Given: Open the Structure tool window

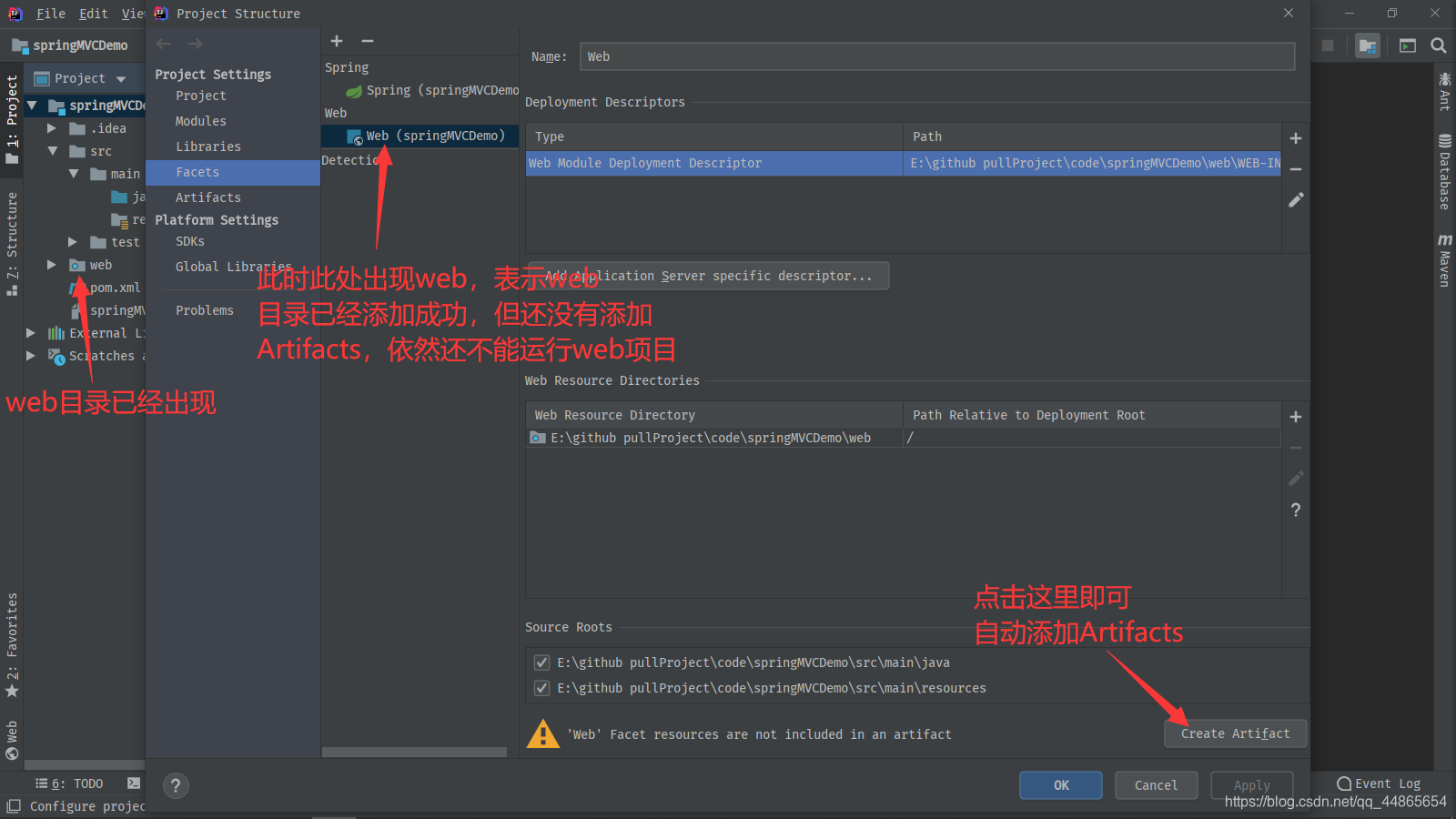Looking at the screenshot, I should 12,244.
